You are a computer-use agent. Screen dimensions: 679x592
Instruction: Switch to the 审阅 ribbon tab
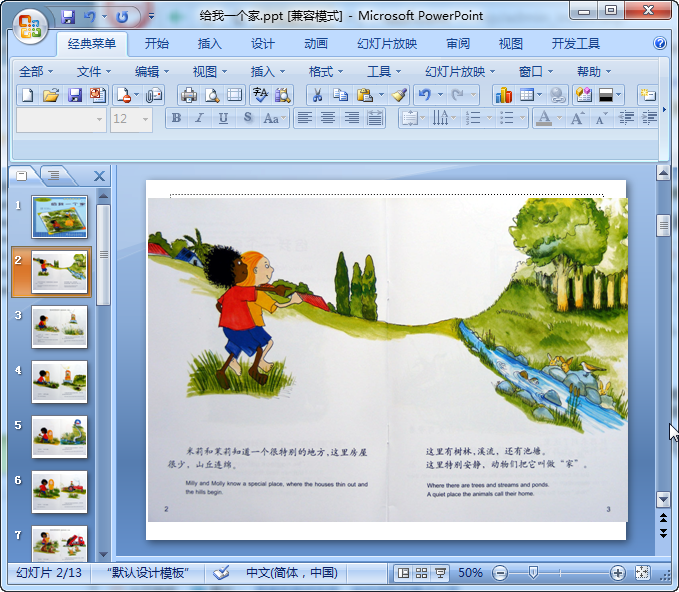[x=458, y=43]
